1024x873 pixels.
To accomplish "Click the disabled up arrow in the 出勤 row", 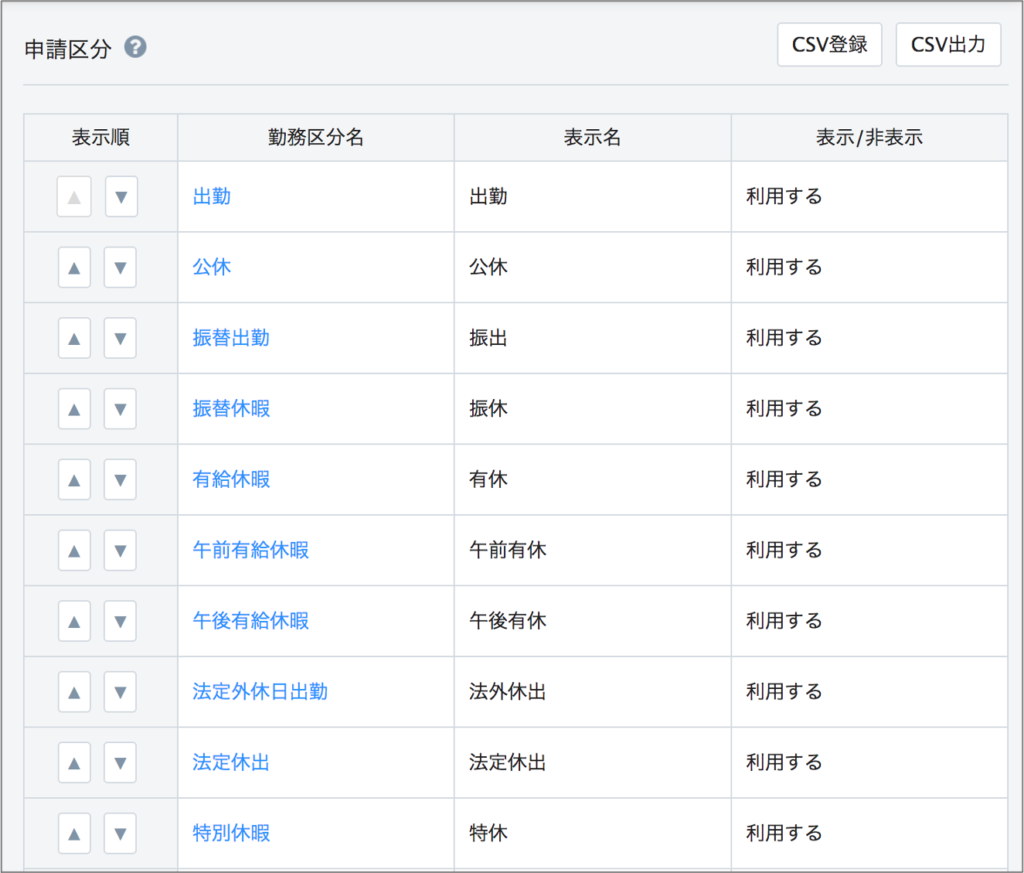I will pyautogui.click(x=74, y=197).
